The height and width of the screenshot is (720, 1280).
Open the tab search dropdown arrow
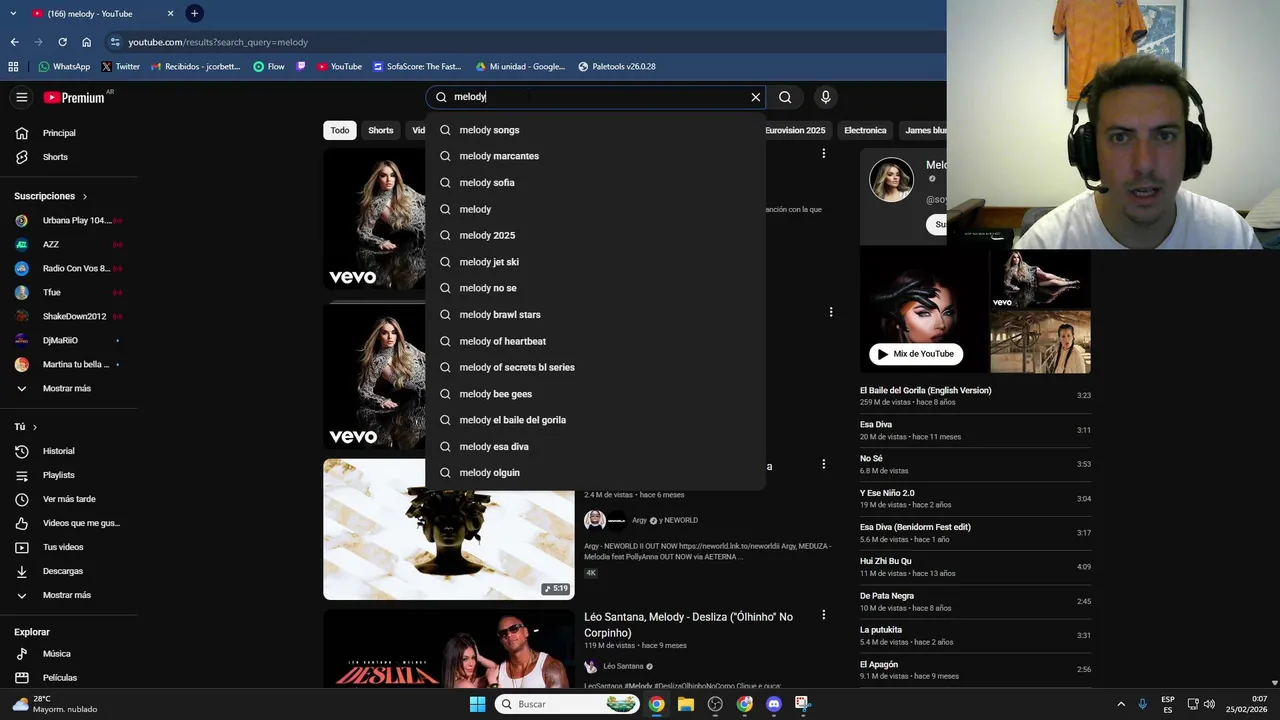(x=13, y=13)
